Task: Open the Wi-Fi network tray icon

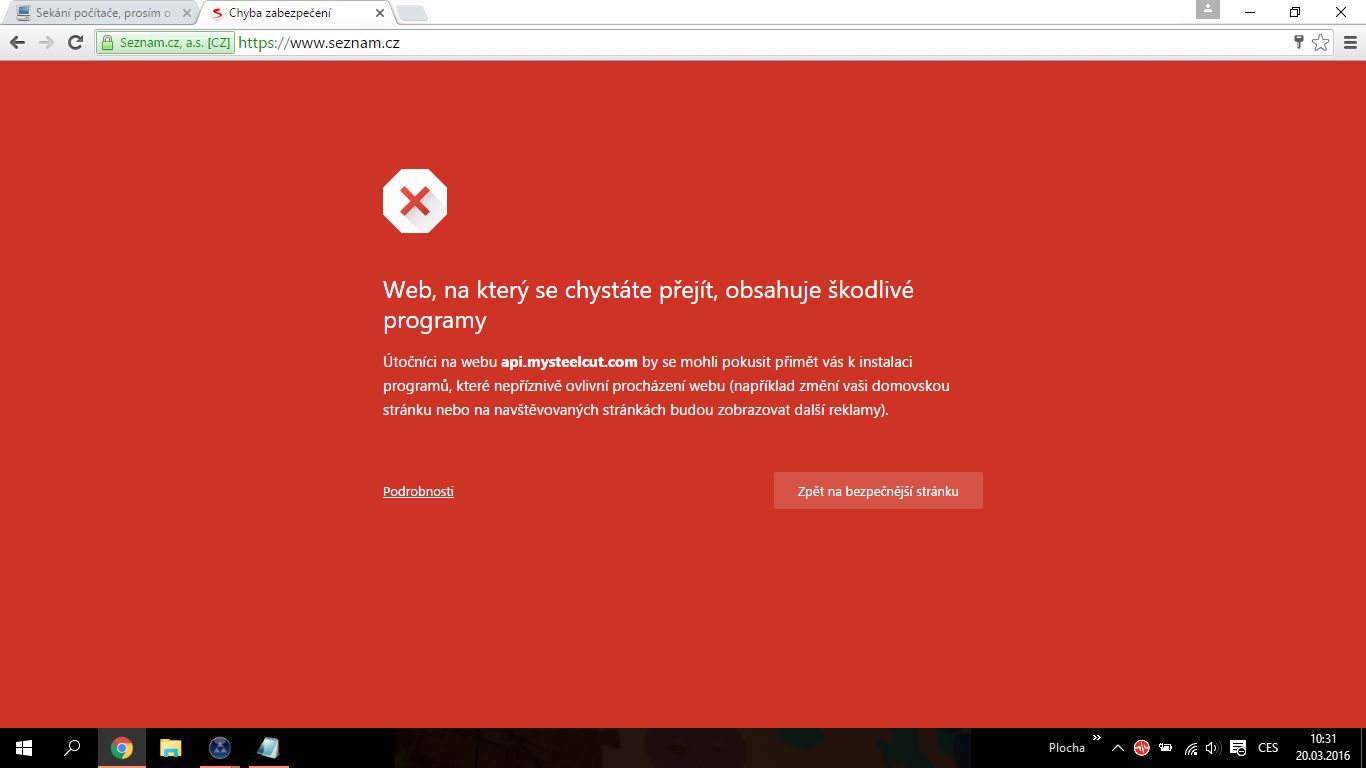Action: click(1191, 748)
